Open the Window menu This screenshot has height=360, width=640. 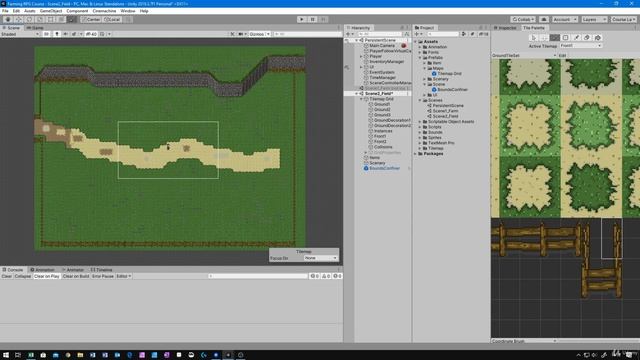click(128, 11)
